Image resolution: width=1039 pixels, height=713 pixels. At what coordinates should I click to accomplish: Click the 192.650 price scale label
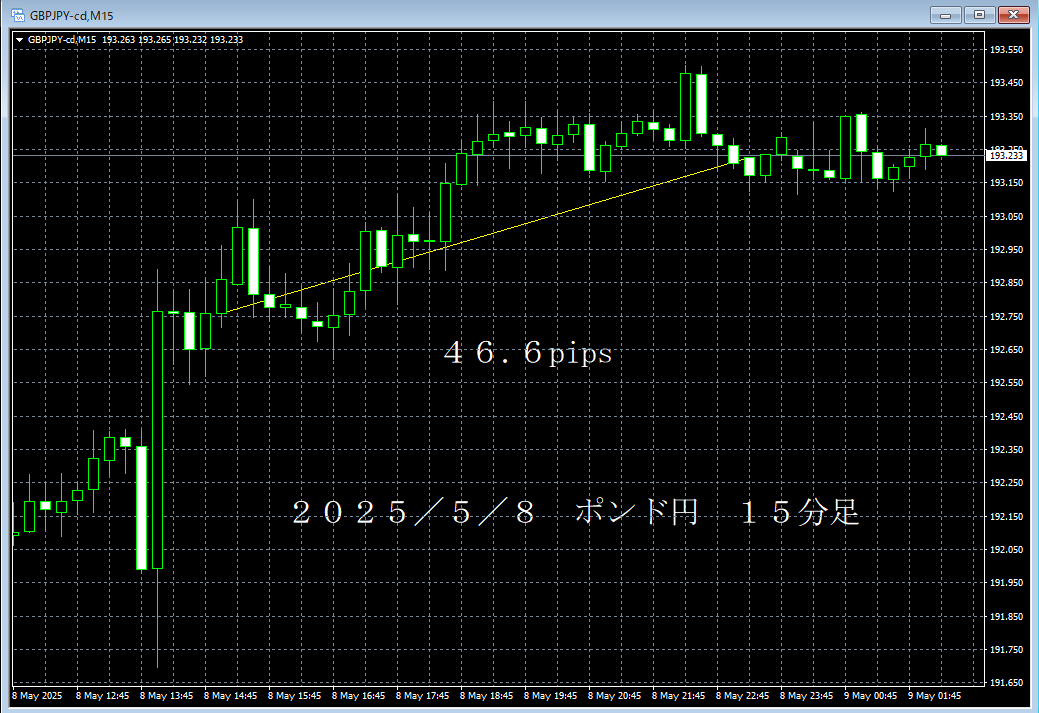(x=1006, y=349)
